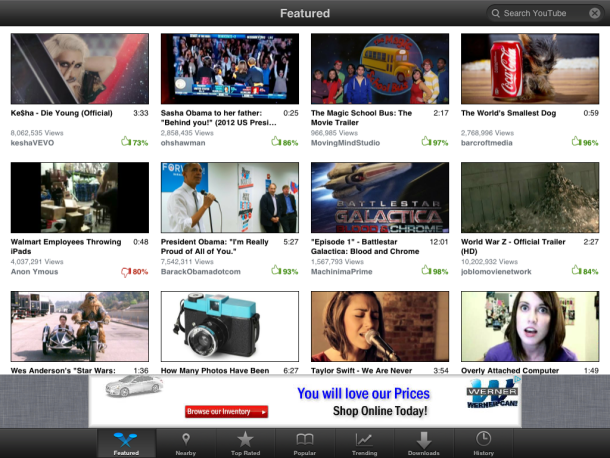Open the World War Z trailer thumbnail
The height and width of the screenshot is (458, 610).
pyautogui.click(x=530, y=198)
